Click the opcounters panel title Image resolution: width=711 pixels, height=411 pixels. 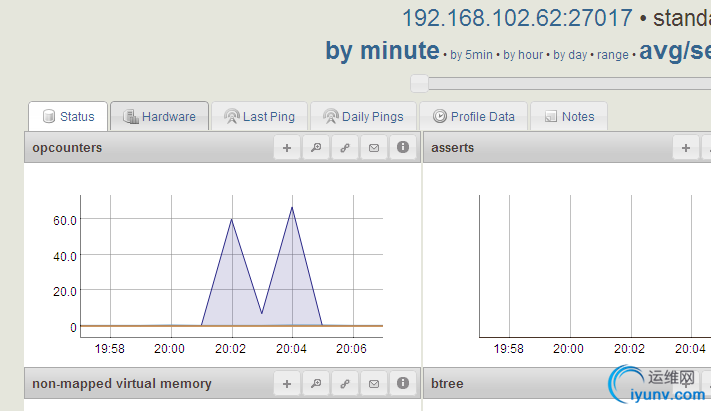pos(67,148)
